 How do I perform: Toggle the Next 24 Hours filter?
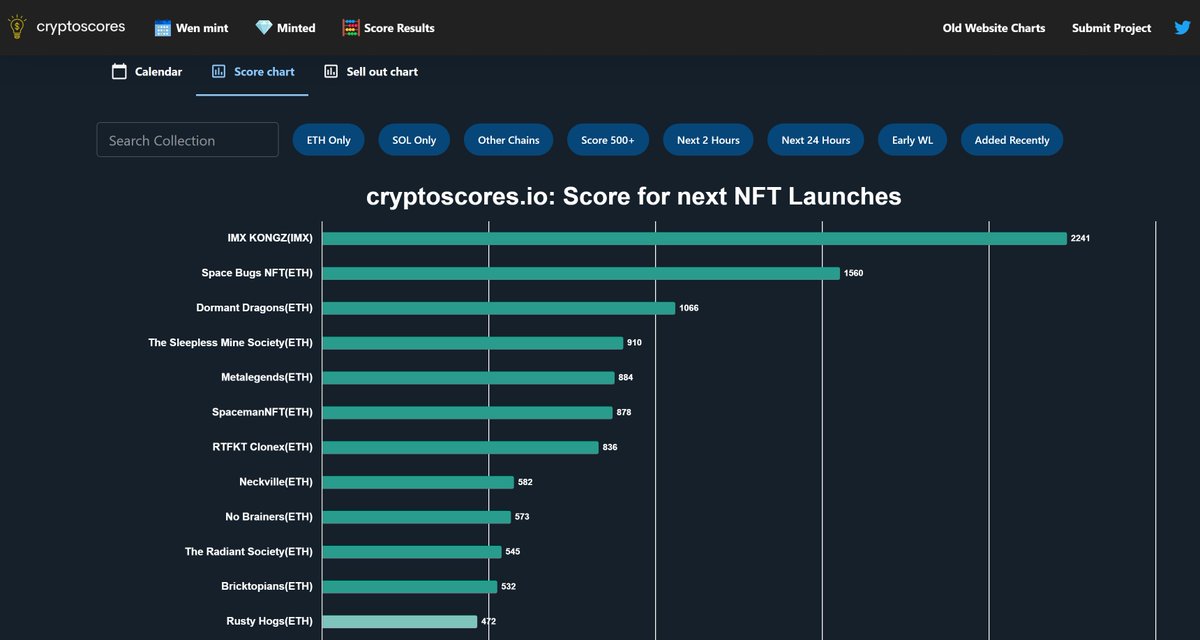click(x=816, y=140)
